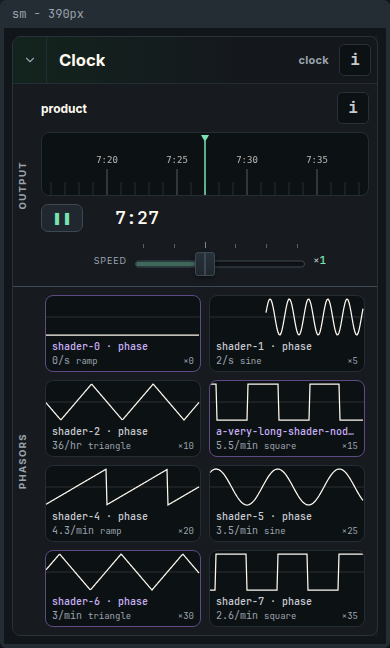Viewport: 390px width, 648px height.
Task: Pause the clock playback
Action: 62,218
